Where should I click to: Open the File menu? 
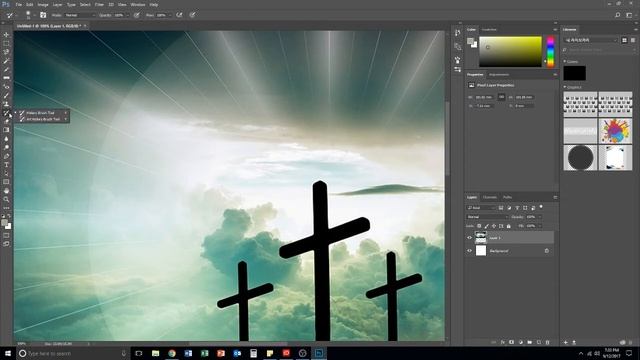click(19, 4)
